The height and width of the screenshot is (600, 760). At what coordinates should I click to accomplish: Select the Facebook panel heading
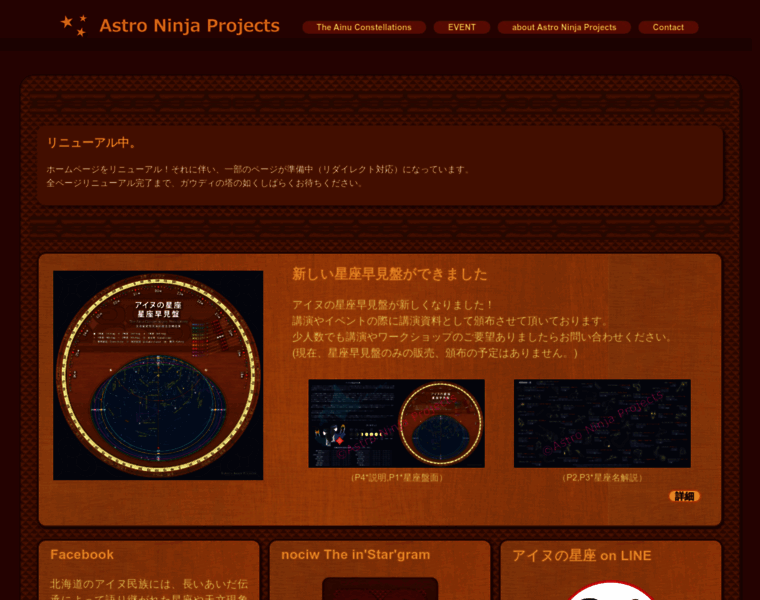82,554
